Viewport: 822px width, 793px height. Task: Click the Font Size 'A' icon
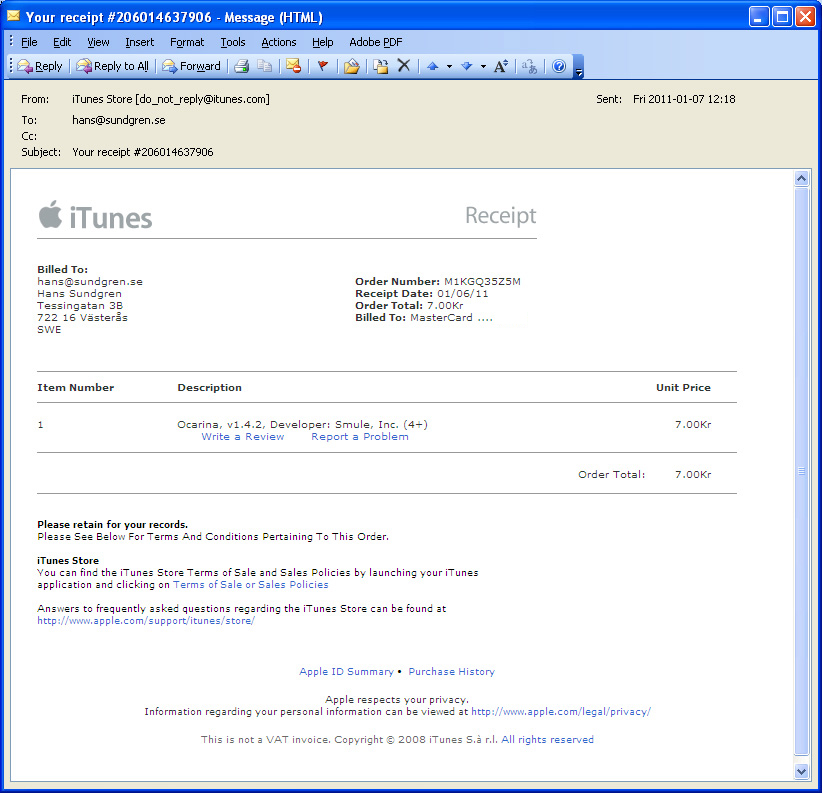click(501, 66)
